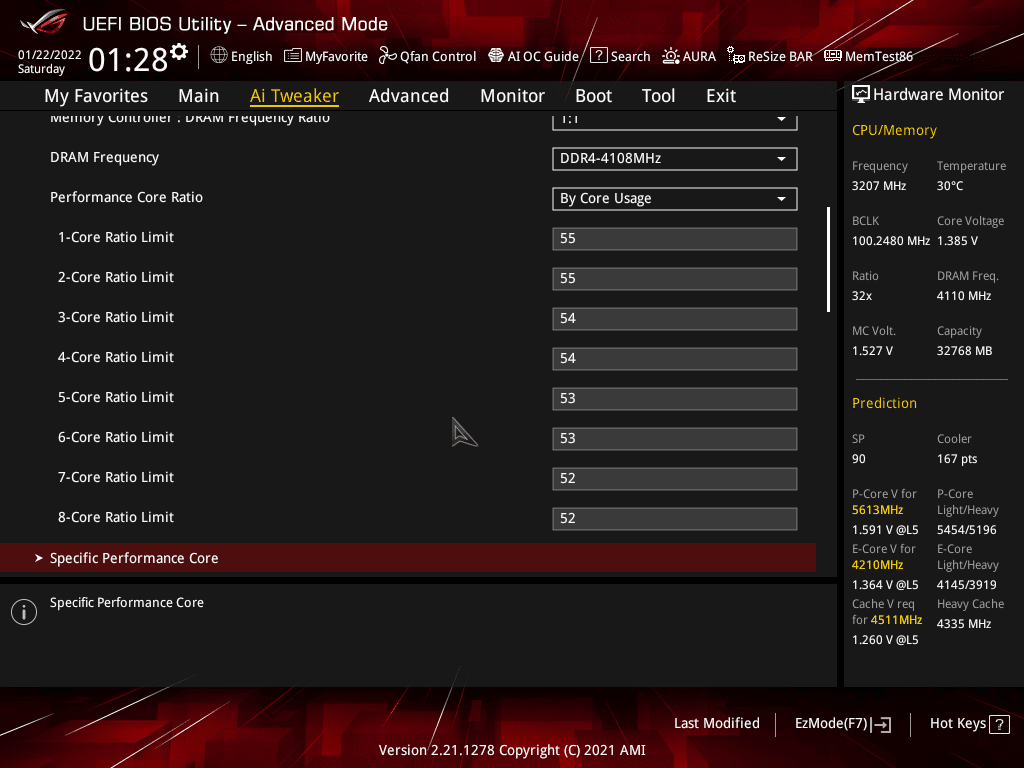The width and height of the screenshot is (1024, 768).
Task: Open Qfan Control label
Action: pyautogui.click(x=438, y=57)
